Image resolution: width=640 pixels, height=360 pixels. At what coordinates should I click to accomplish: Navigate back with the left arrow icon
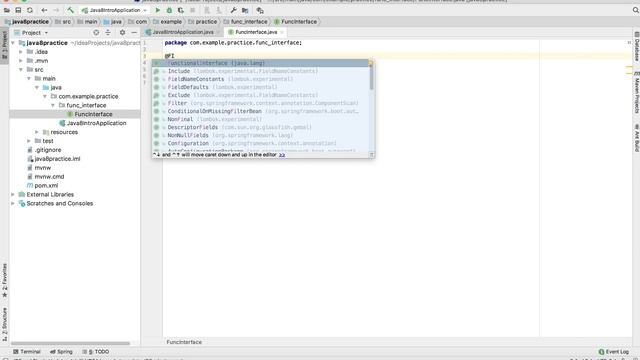pyautogui.click(x=44, y=10)
